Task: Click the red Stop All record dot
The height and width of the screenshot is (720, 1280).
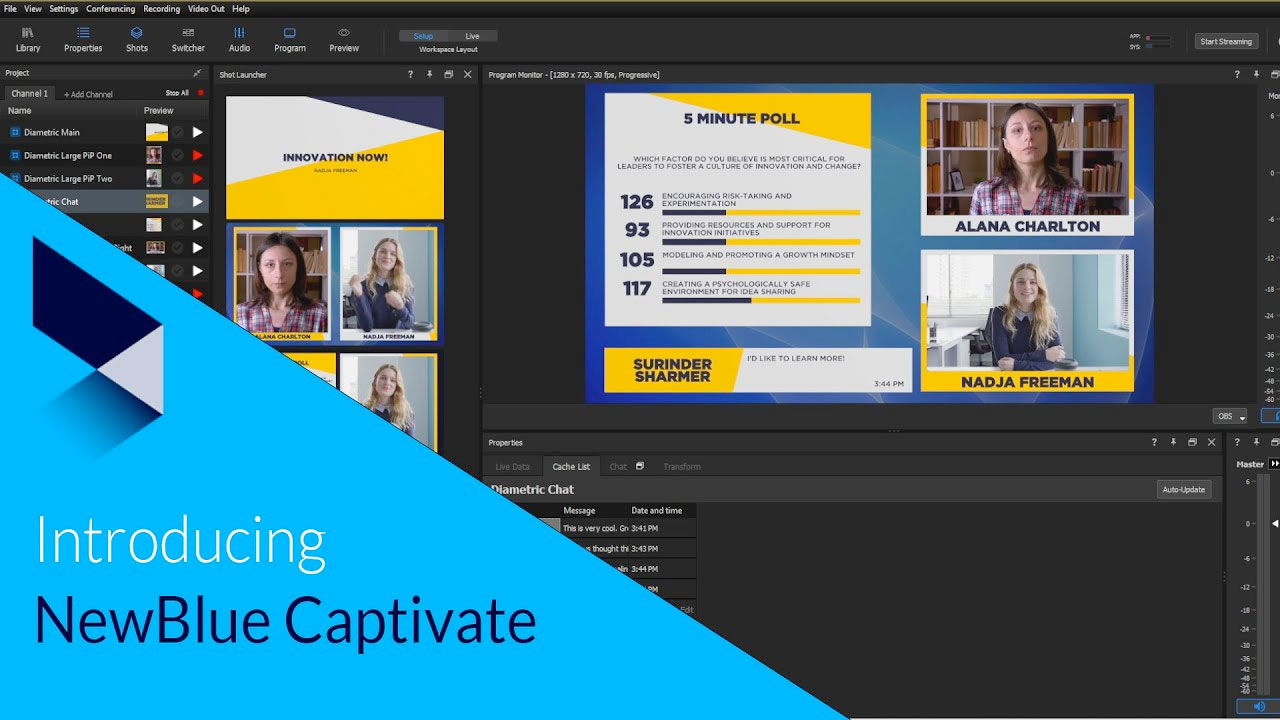Action: 200,93
